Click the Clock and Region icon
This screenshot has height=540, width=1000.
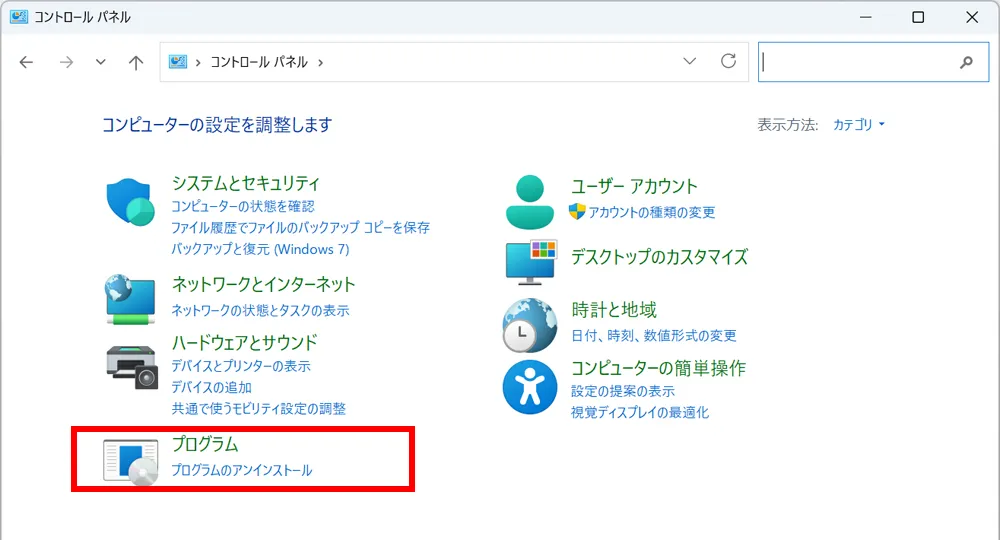(530, 324)
